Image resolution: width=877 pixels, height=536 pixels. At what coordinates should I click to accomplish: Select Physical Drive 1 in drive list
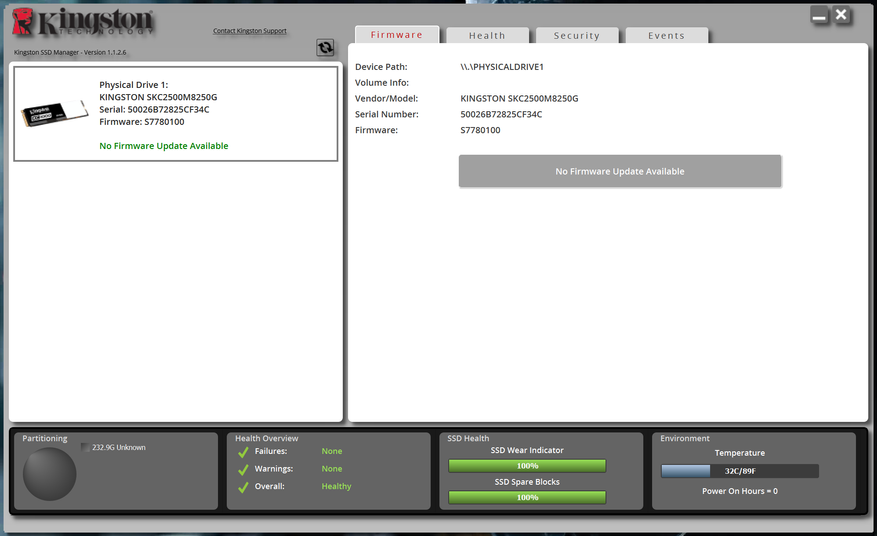(175, 114)
